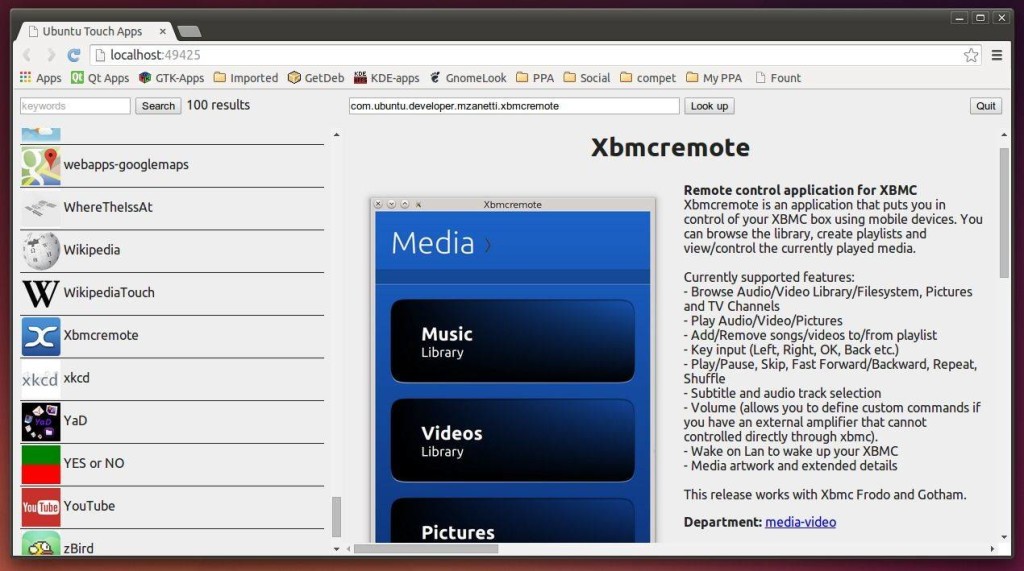Viewport: 1024px width, 571px height.
Task: Go back with the browser back arrow
Action: pos(27,55)
